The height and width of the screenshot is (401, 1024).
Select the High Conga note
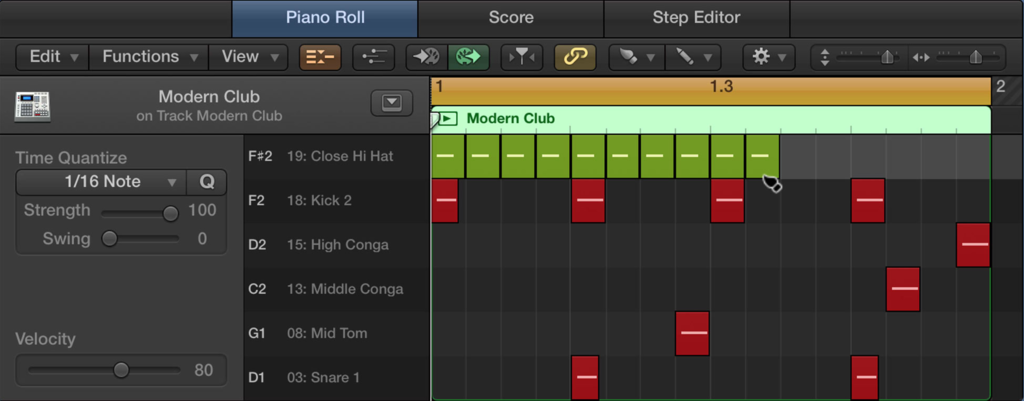coord(974,245)
